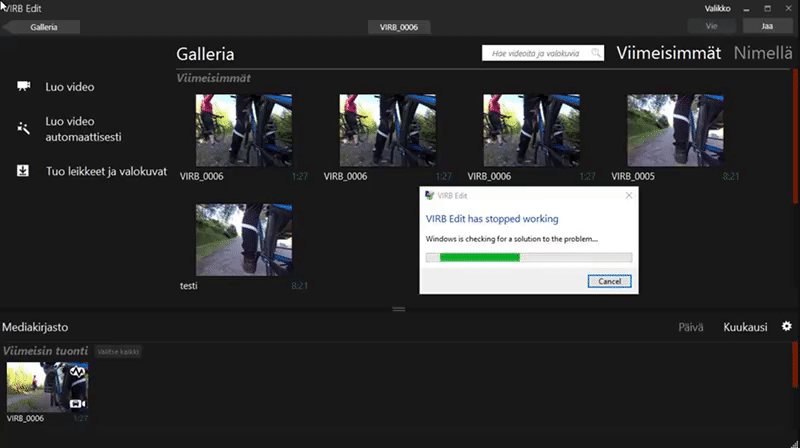This screenshot has height=448, width=800.
Task: Click the gallery vertical scrollbar
Action: tap(795, 135)
